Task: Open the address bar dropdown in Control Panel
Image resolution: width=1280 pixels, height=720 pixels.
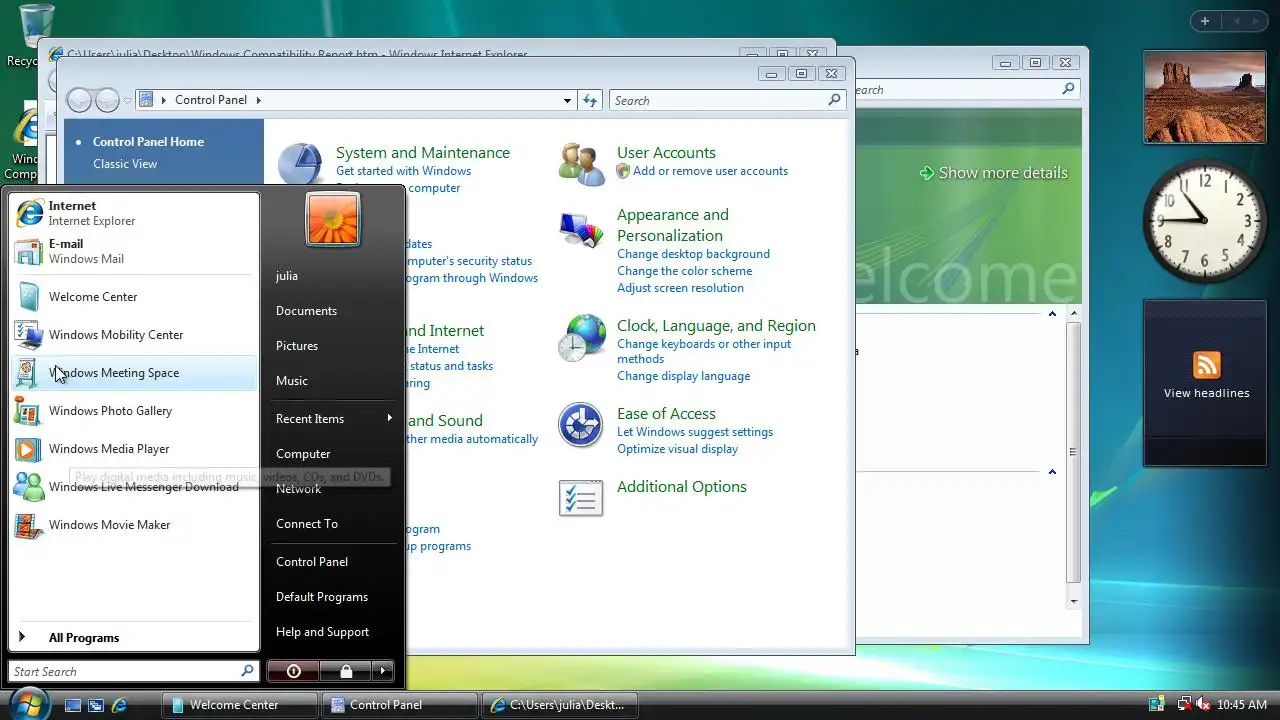Action: (567, 100)
